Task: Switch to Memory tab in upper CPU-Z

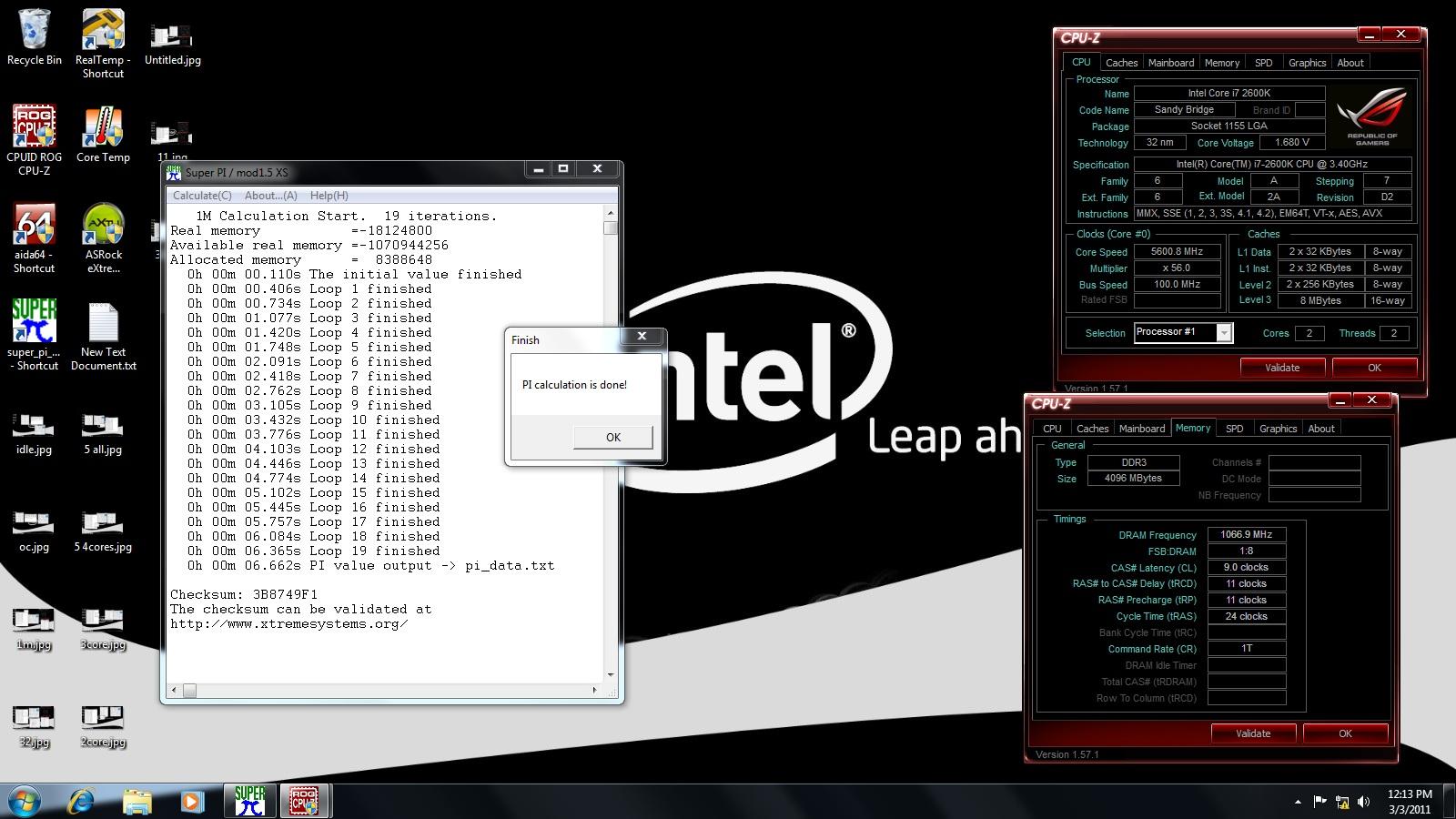Action: click(x=1222, y=63)
